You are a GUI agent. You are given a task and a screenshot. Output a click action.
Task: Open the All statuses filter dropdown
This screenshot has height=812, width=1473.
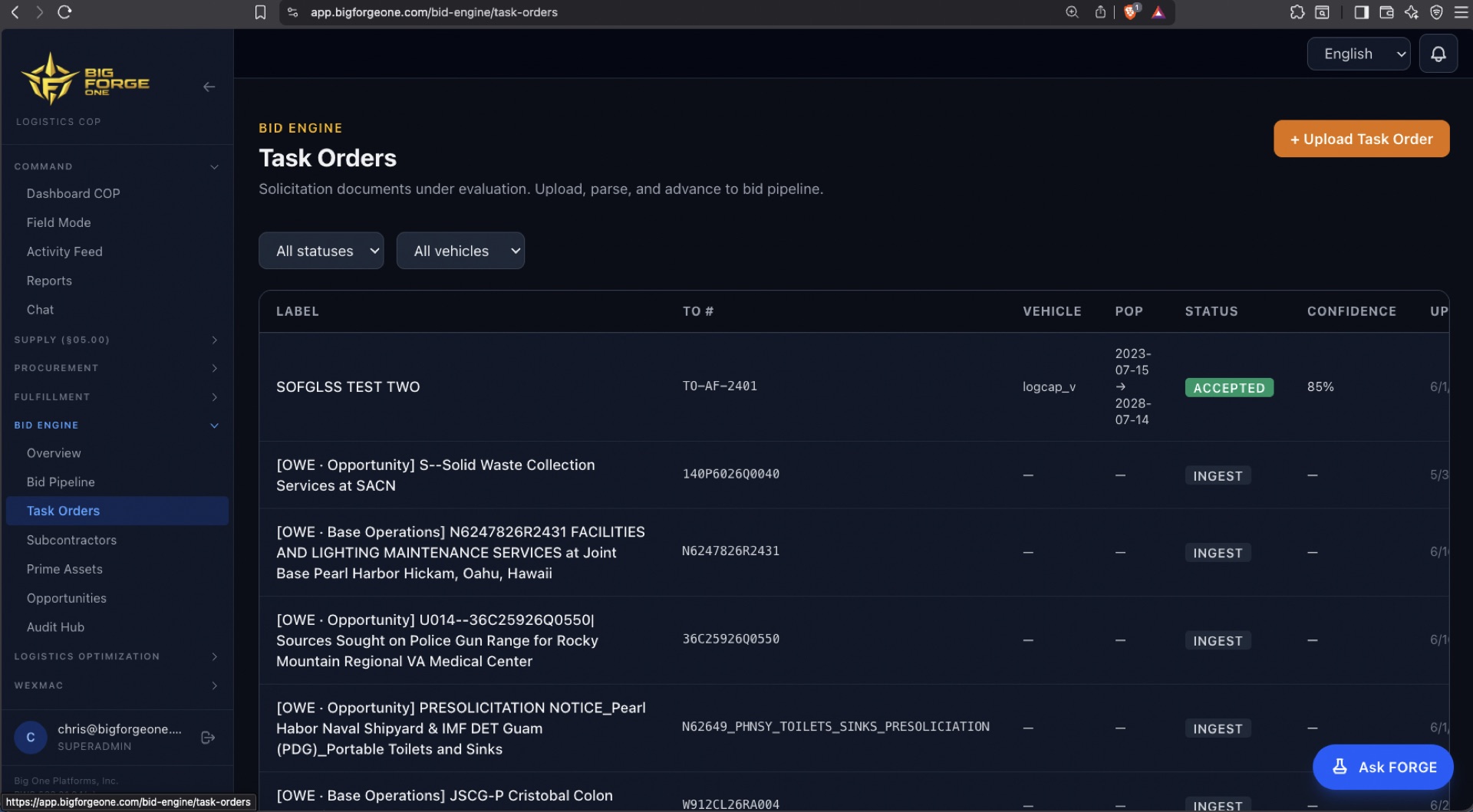[x=321, y=251]
